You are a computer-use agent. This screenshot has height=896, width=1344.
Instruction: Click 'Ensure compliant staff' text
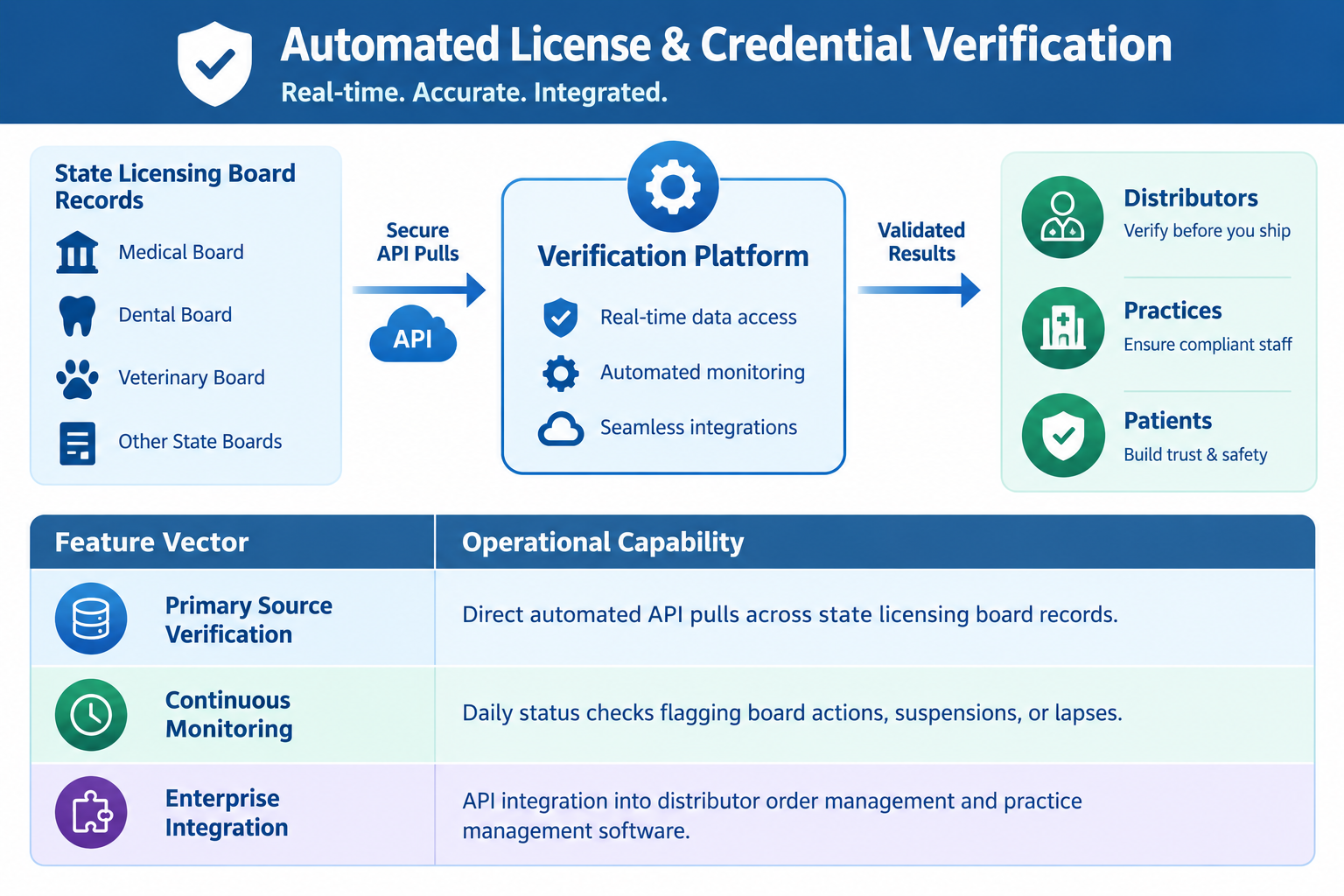pyautogui.click(x=1207, y=345)
